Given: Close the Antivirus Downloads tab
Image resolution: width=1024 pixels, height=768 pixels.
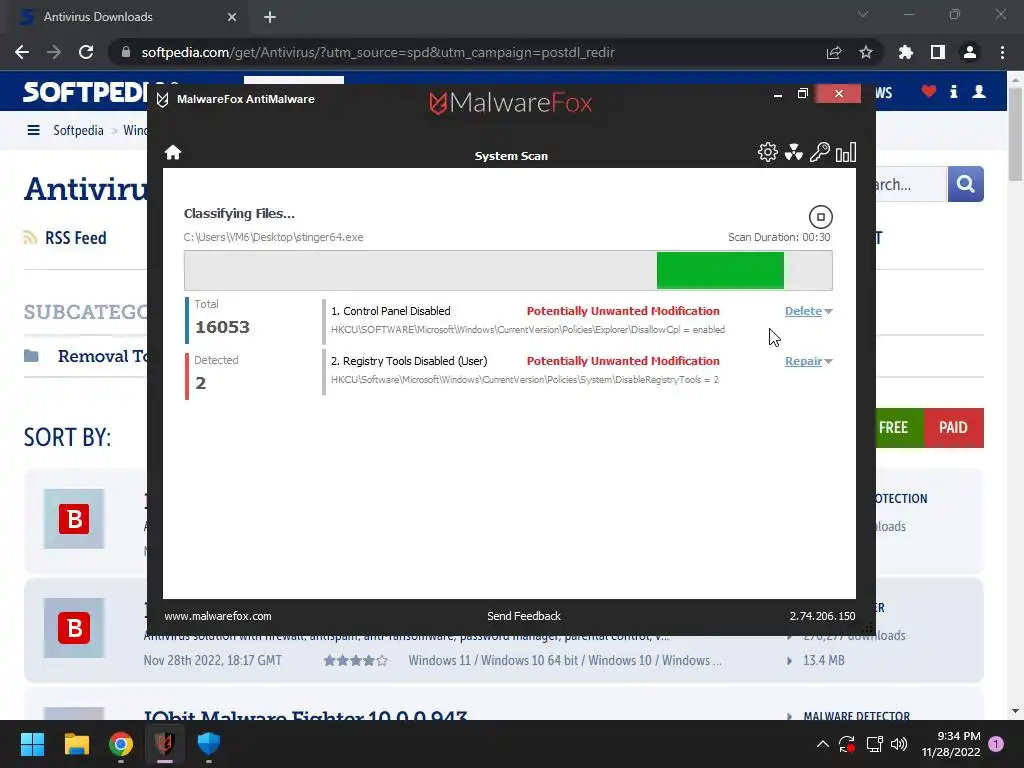Looking at the screenshot, I should [x=232, y=17].
